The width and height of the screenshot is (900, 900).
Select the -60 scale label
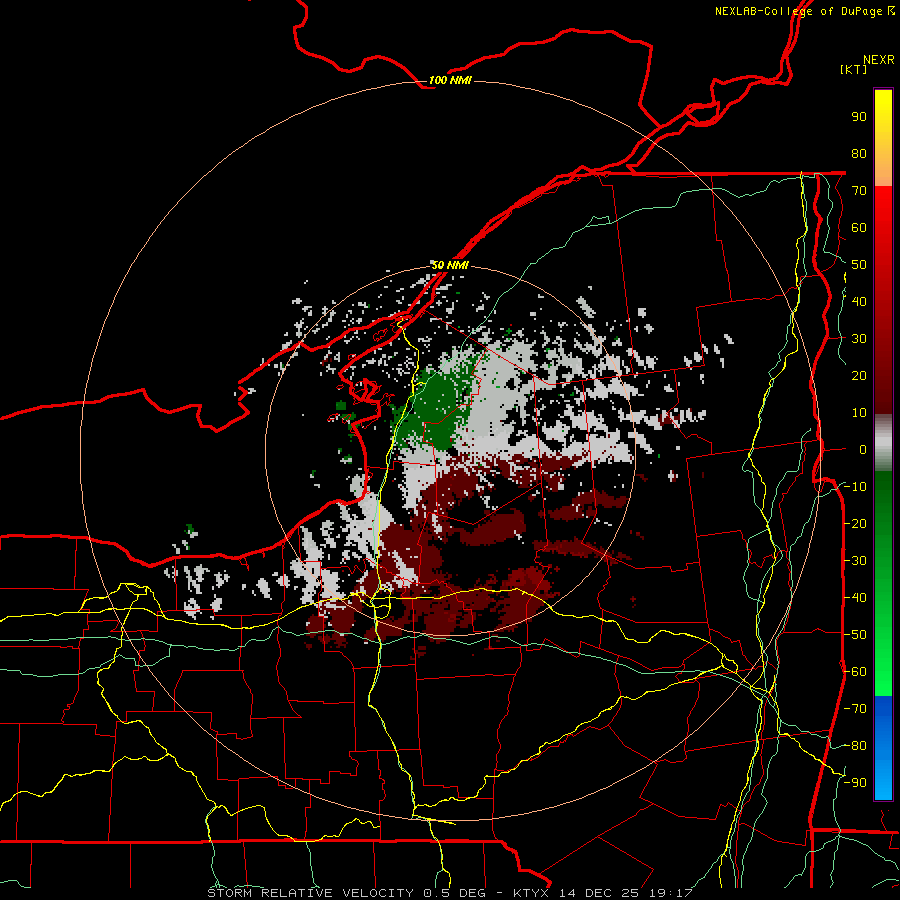(855, 672)
